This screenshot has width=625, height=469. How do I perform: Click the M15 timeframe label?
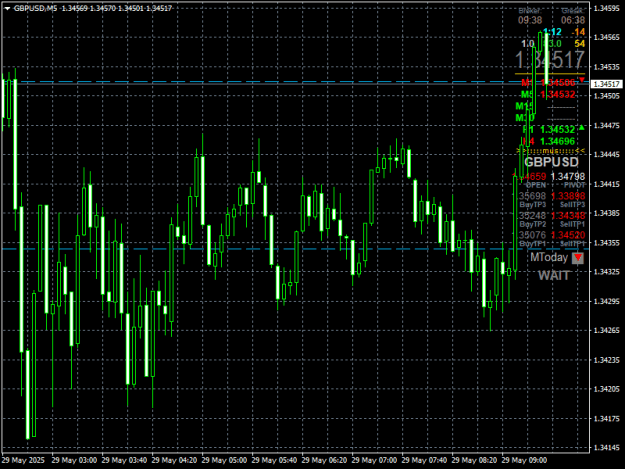point(524,106)
